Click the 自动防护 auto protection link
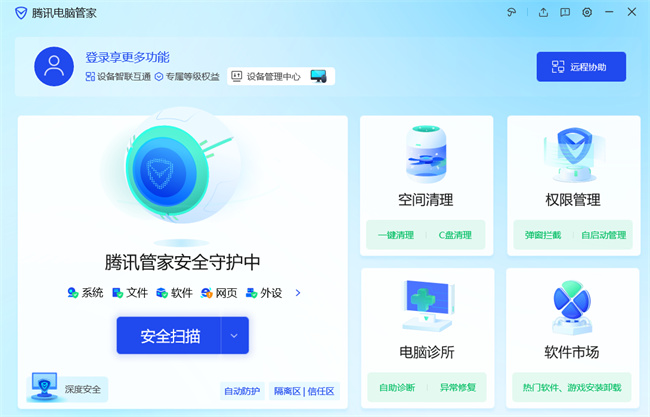The height and width of the screenshot is (417, 650). tap(241, 391)
